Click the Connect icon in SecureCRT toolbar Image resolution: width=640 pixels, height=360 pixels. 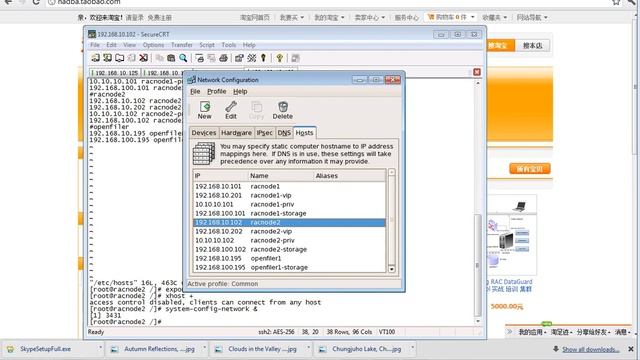point(96,58)
